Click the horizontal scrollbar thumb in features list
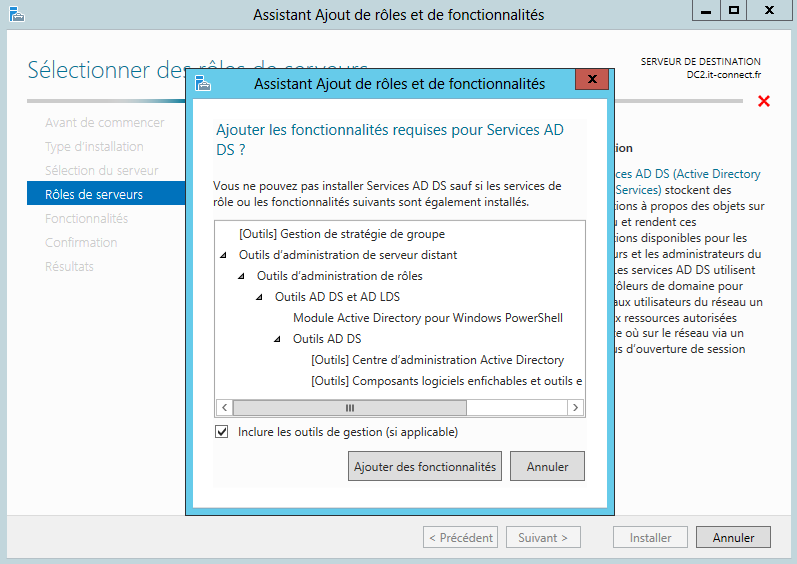 [350, 408]
